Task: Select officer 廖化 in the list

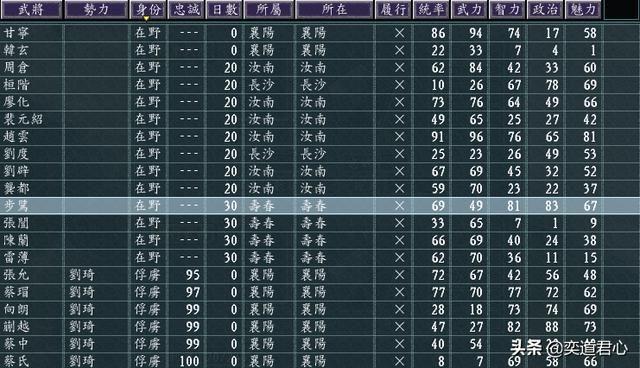Action: [16, 102]
